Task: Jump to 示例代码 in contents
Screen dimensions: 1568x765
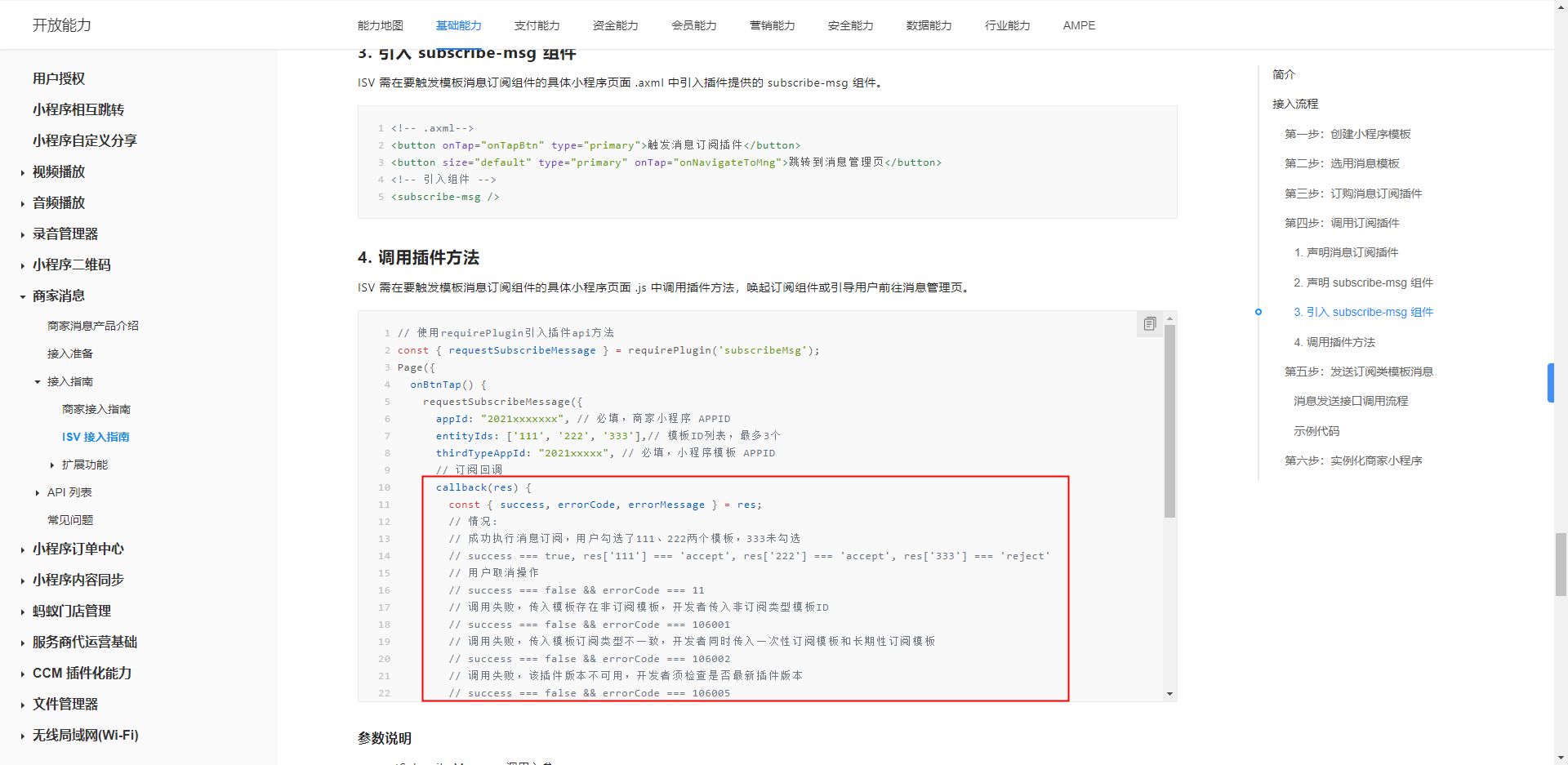Action: click(x=1316, y=431)
